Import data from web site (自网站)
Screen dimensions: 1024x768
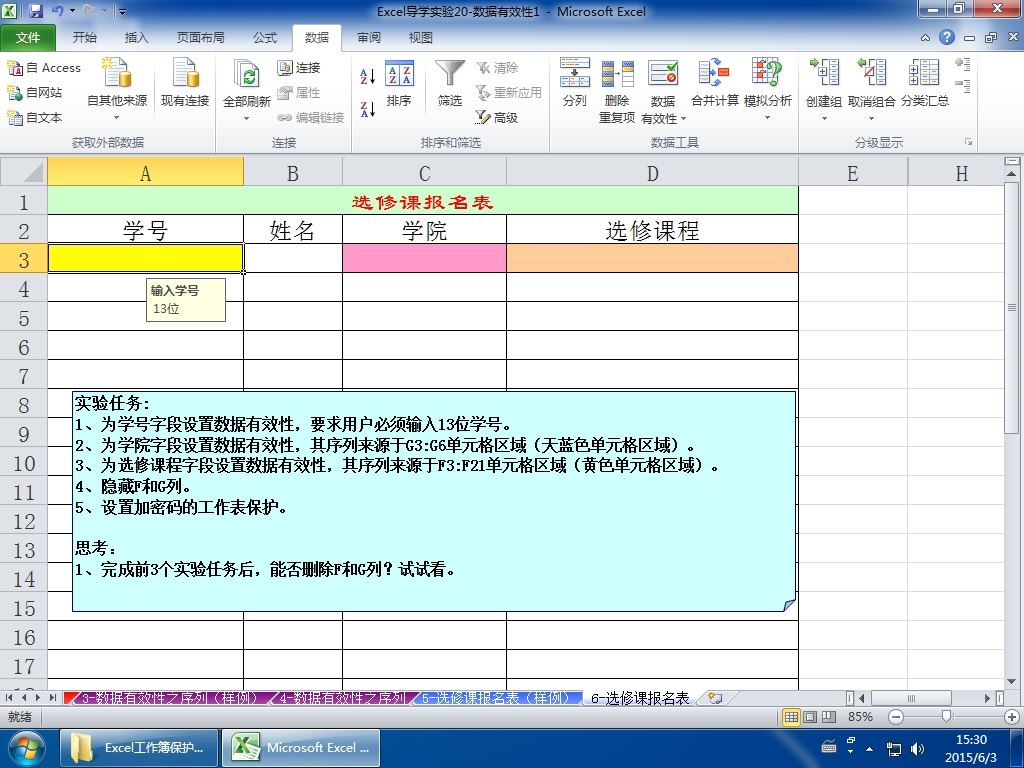click(x=35, y=93)
